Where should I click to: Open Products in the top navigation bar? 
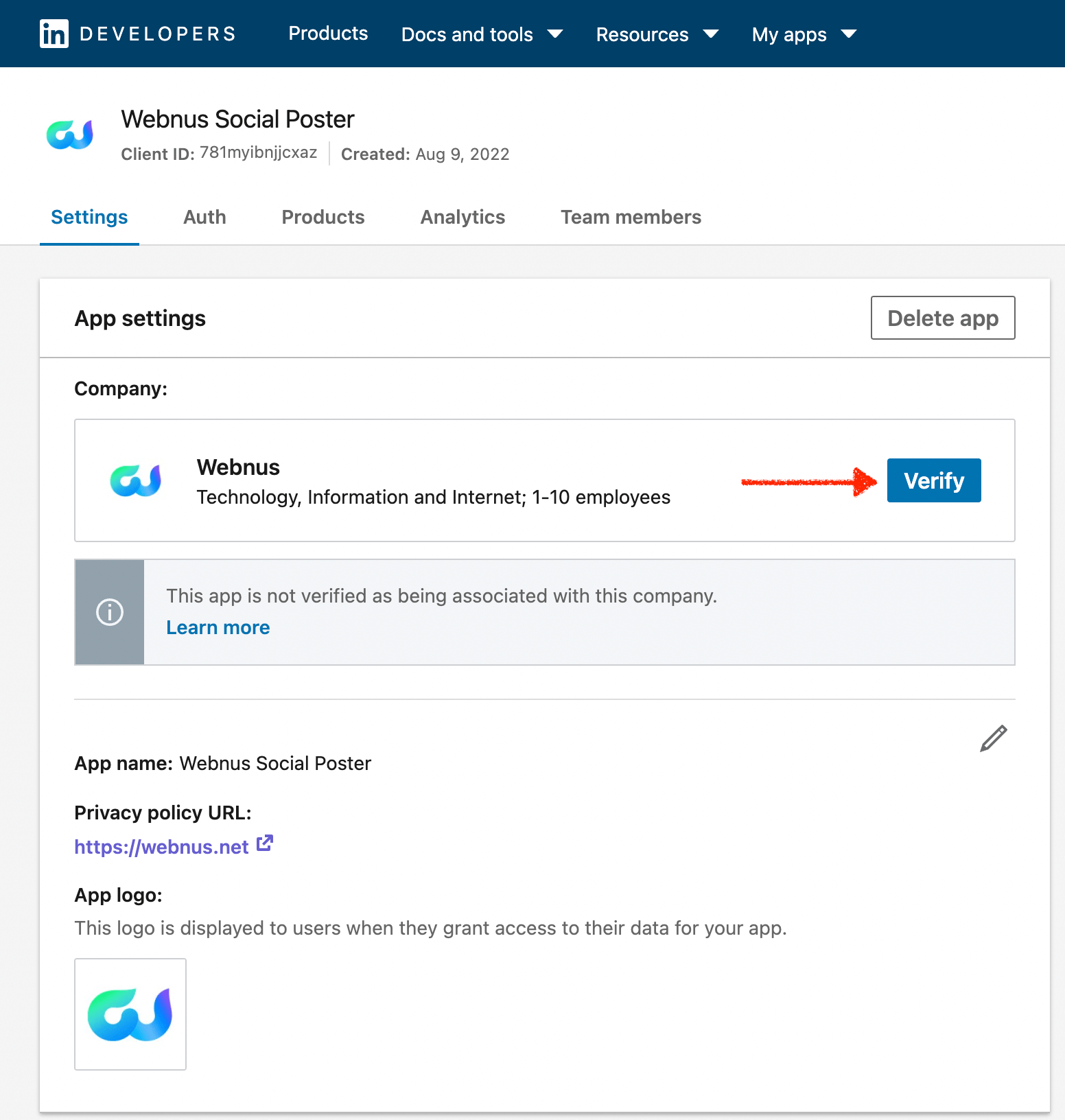pos(328,34)
